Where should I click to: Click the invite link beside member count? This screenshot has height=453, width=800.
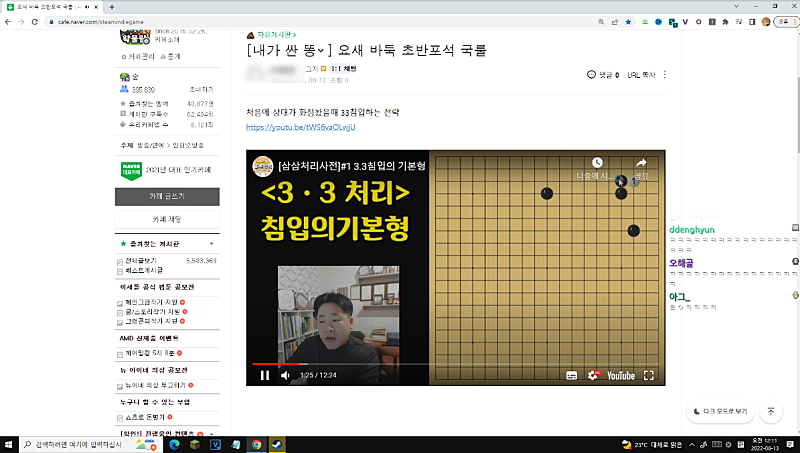tap(201, 89)
